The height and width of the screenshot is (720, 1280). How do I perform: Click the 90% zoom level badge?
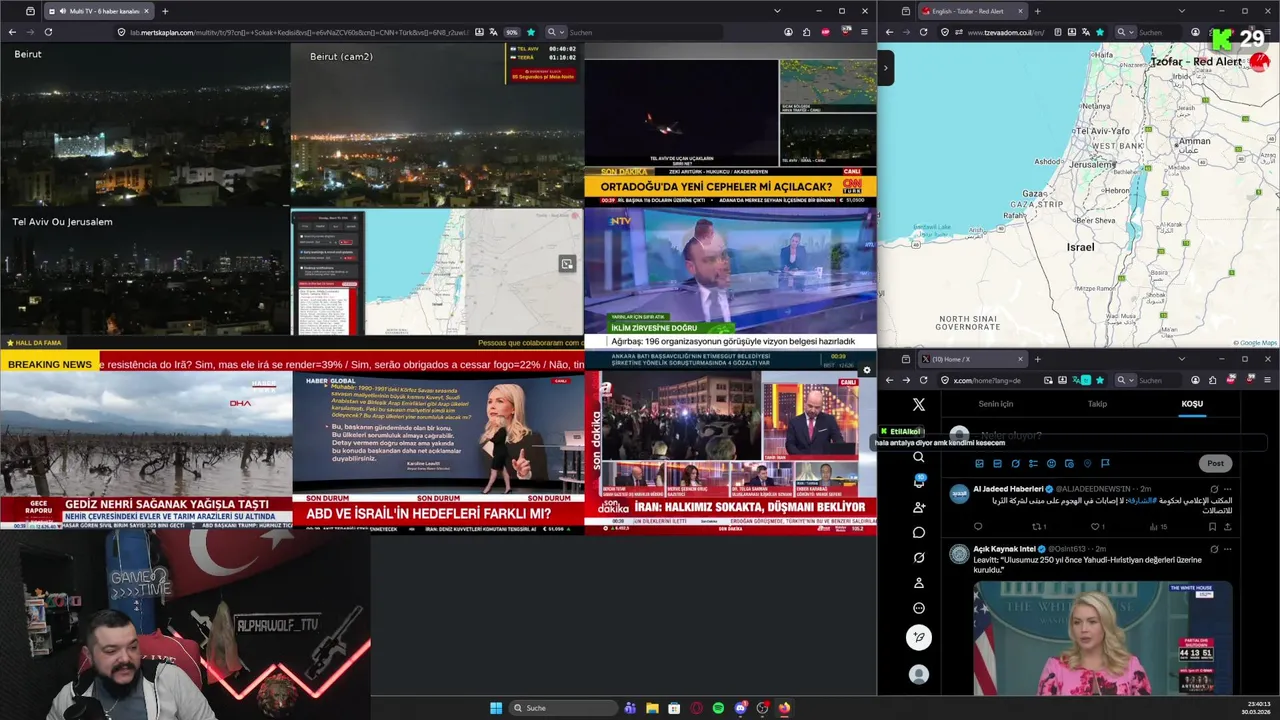pos(511,32)
